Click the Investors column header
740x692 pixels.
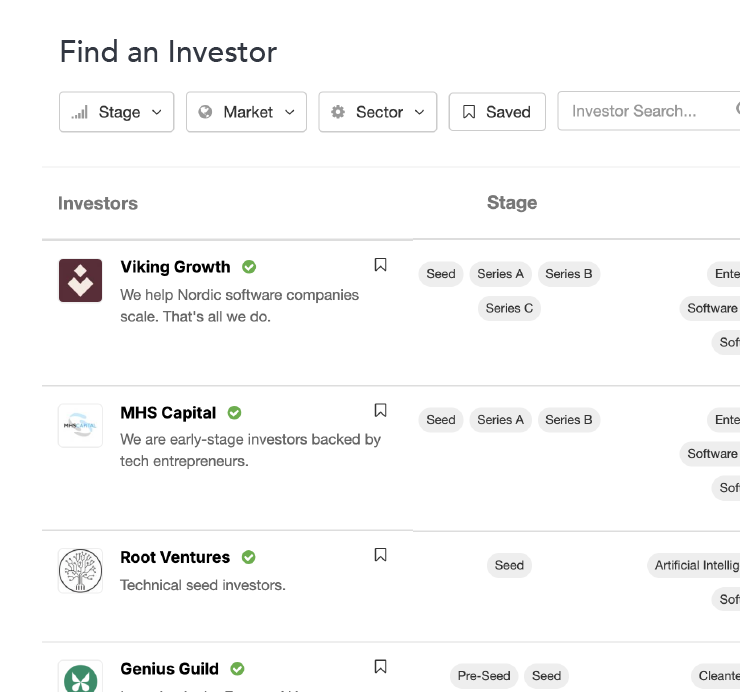tap(98, 203)
